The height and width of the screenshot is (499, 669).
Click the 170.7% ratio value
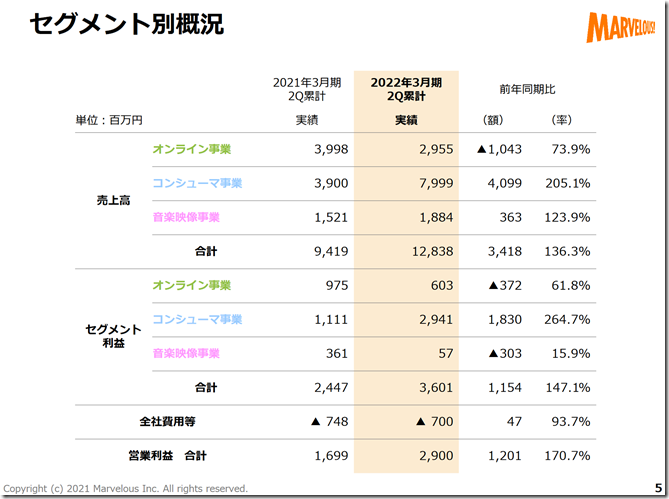[567, 455]
